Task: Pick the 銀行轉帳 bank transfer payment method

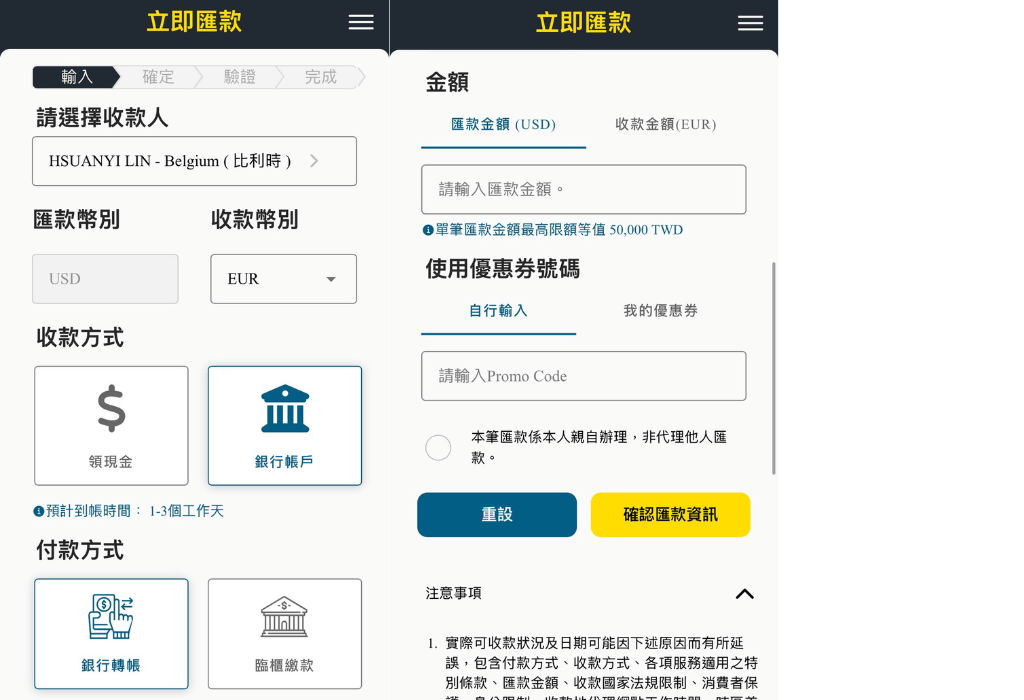Action: tap(111, 633)
